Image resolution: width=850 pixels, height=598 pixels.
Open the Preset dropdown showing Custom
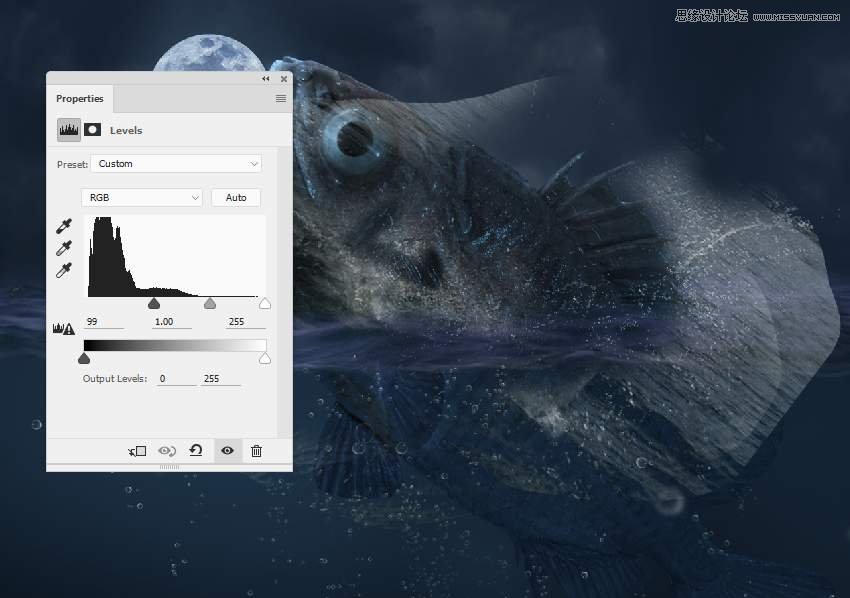point(176,163)
